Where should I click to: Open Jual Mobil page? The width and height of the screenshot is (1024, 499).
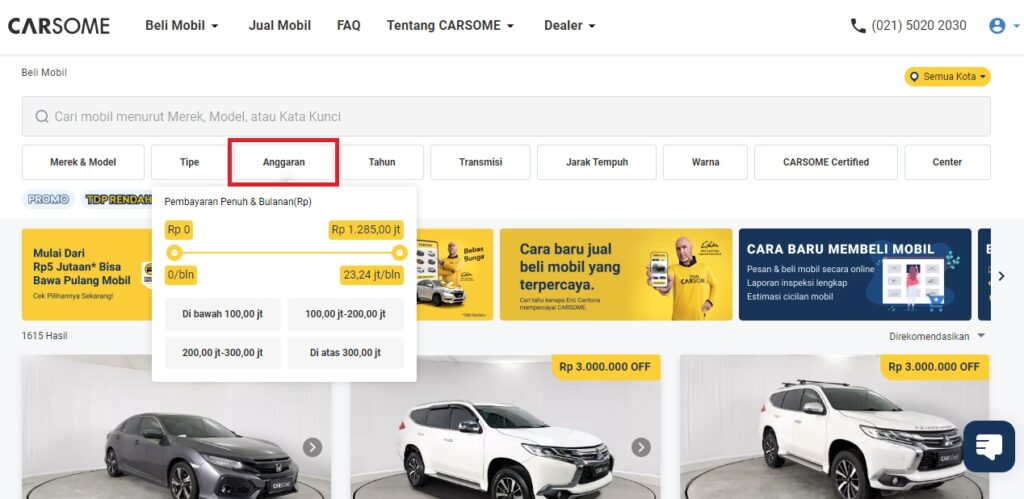tap(280, 25)
